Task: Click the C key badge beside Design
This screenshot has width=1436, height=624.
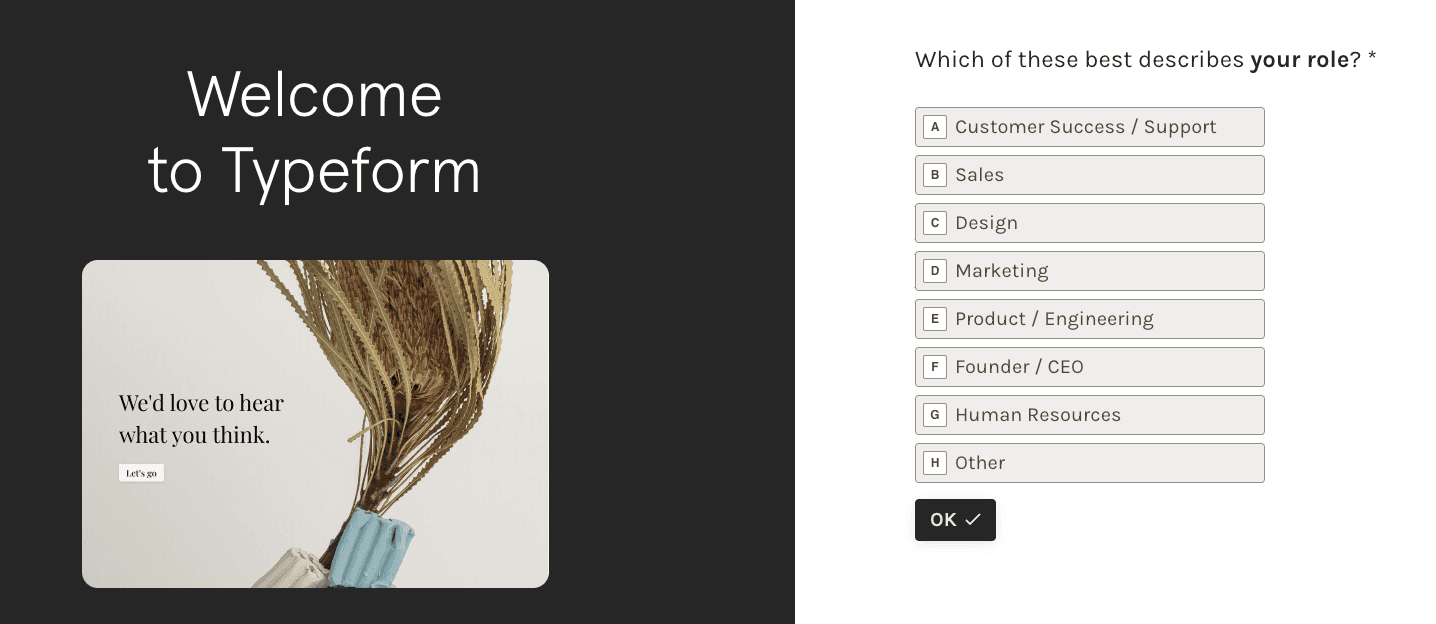Action: click(x=935, y=223)
